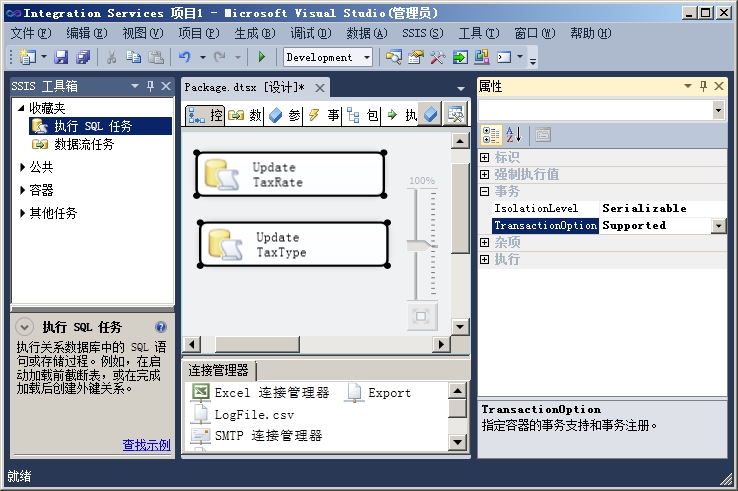
Task: Click the 查找示例 link
Action: click(146, 444)
